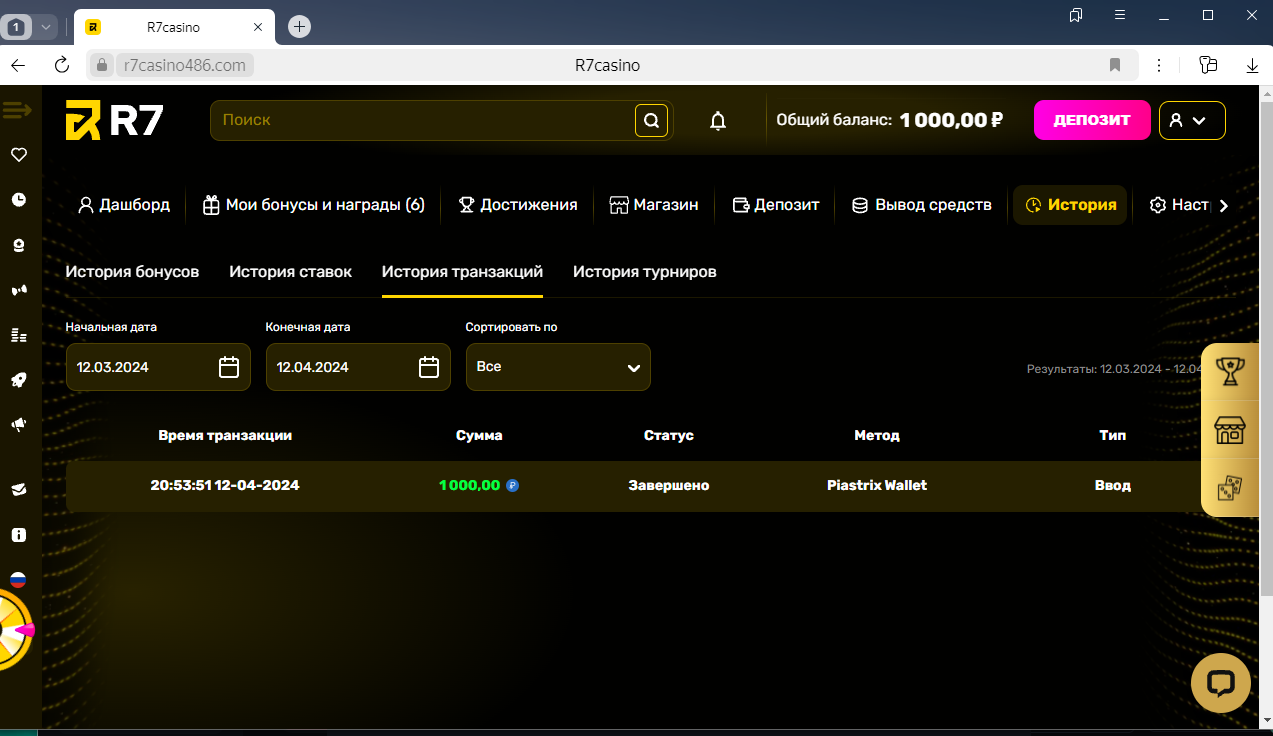Open the trophy widget on right panel
The image size is (1273, 736).
coord(1228,372)
